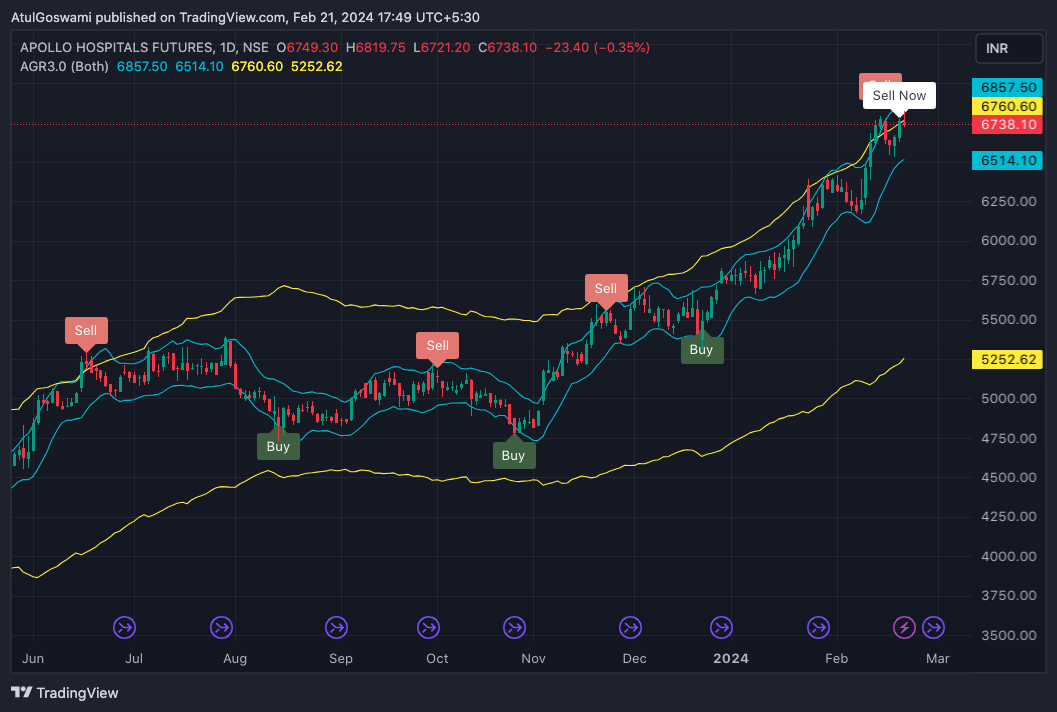Image resolution: width=1057 pixels, height=712 pixels.
Task: Click the blue 6857.50 value in indicator legend
Action: pyautogui.click(x=142, y=67)
